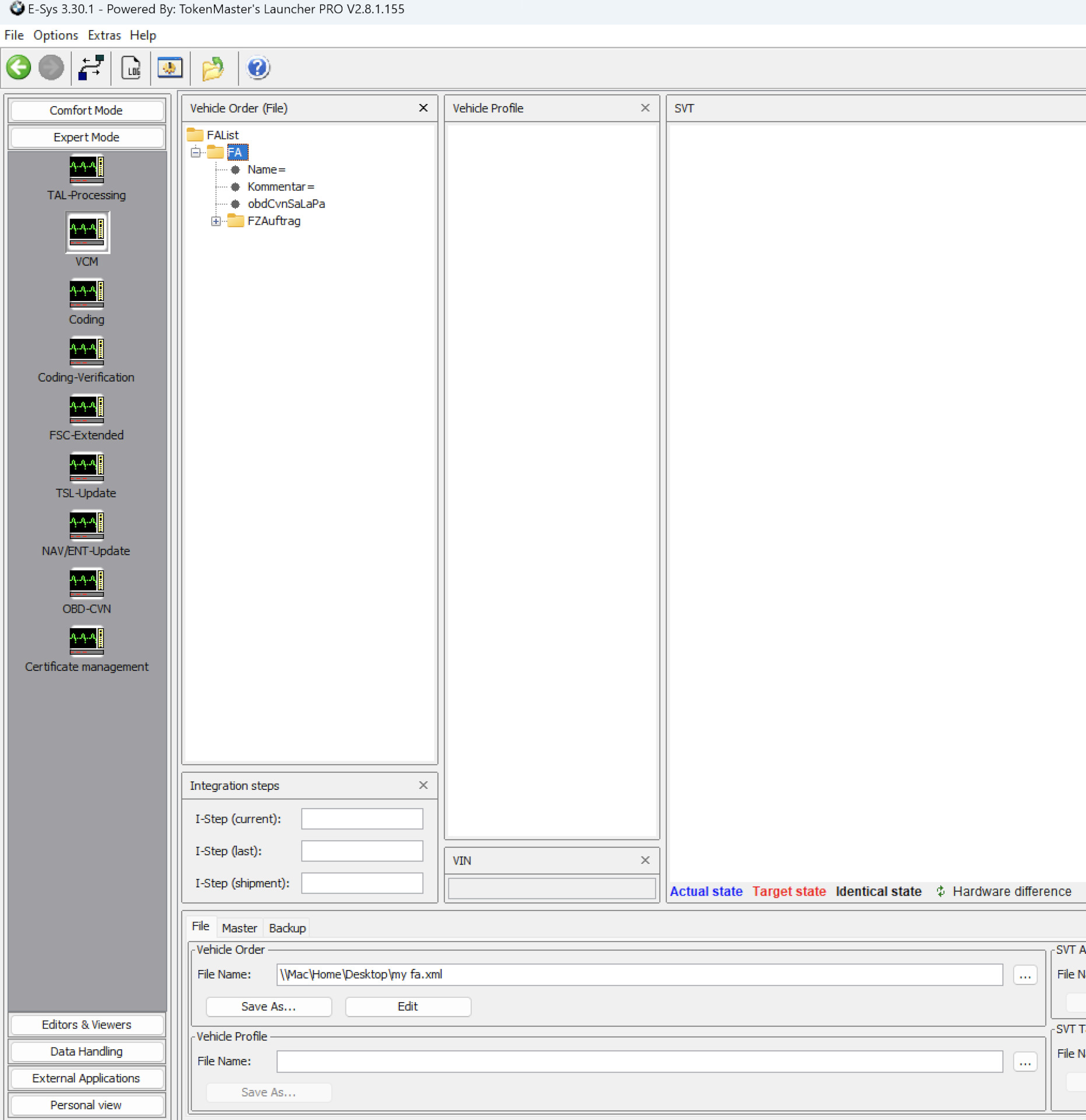Viewport: 1086px width, 1120px height.
Task: Click the Edit button under Vehicle Order
Action: point(408,1007)
